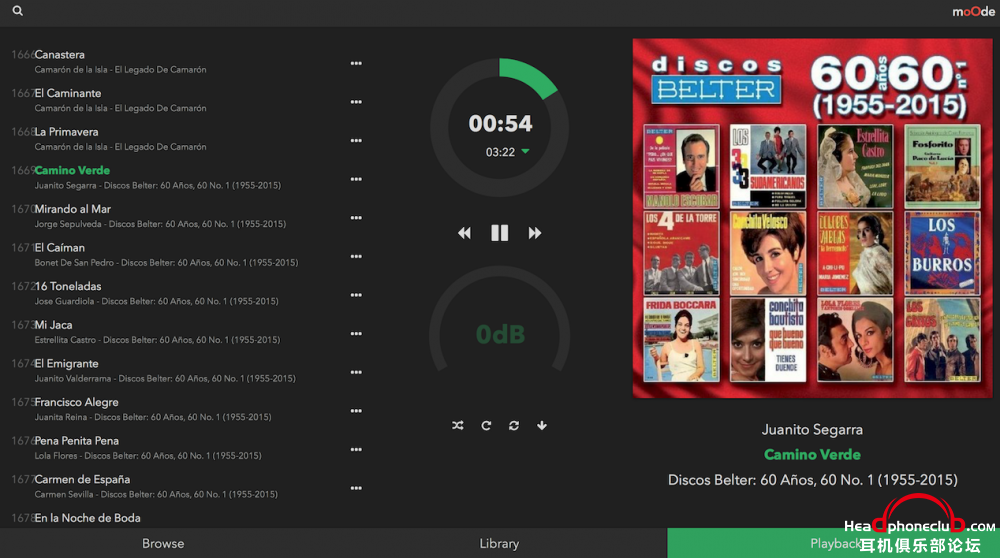The image size is (1000, 558).
Task: Open options menu for El Caíman
Action: (x=356, y=256)
